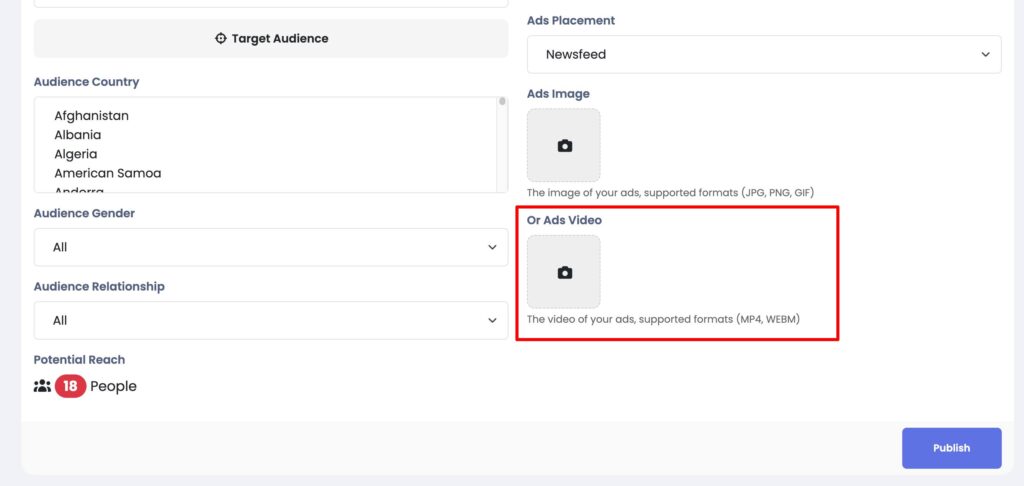Viewport: 1024px width, 486px height.
Task: Select Afghanistan in the Audience Country list
Action: 91,116
